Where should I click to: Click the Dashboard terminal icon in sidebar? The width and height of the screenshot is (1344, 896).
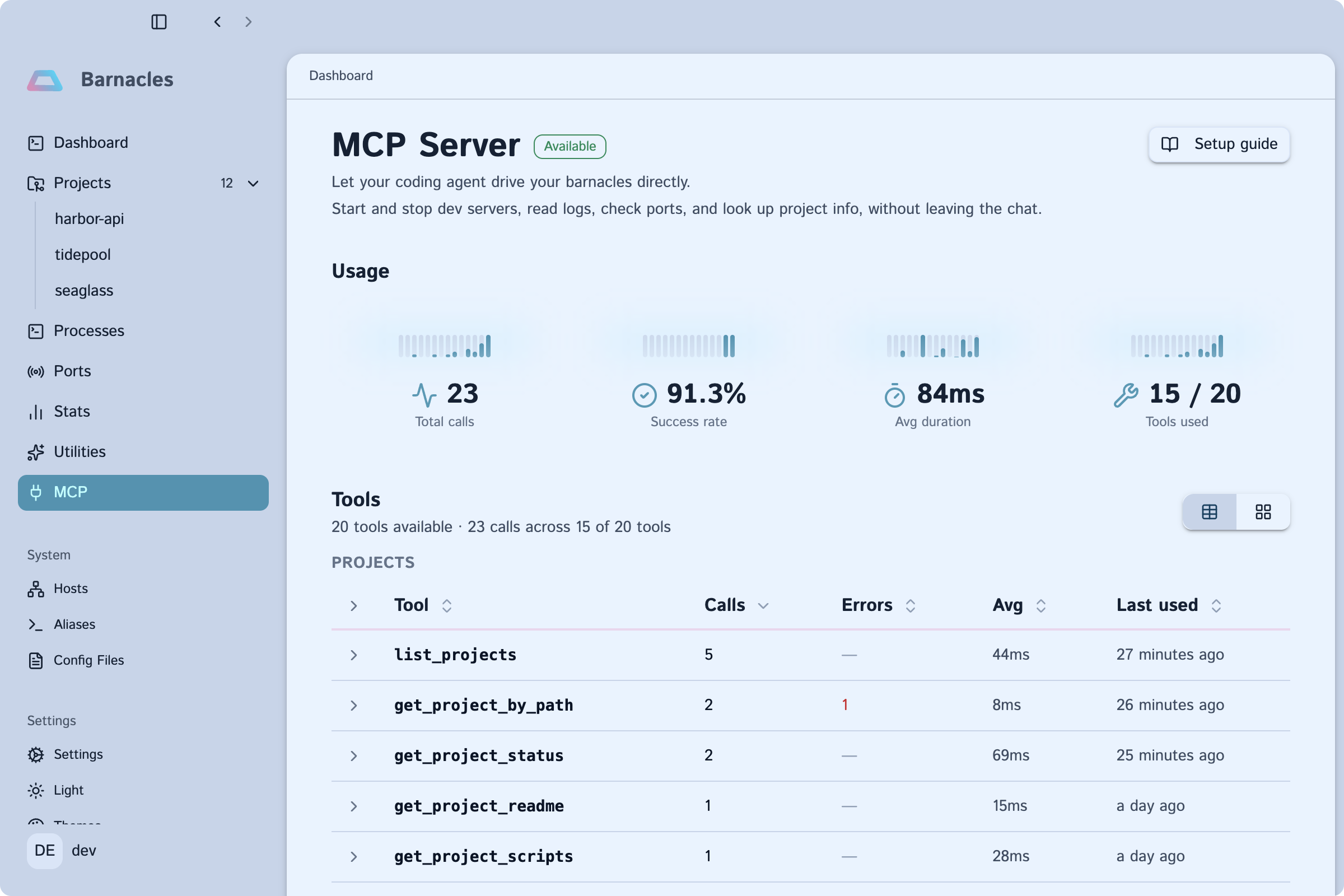pyautogui.click(x=36, y=143)
